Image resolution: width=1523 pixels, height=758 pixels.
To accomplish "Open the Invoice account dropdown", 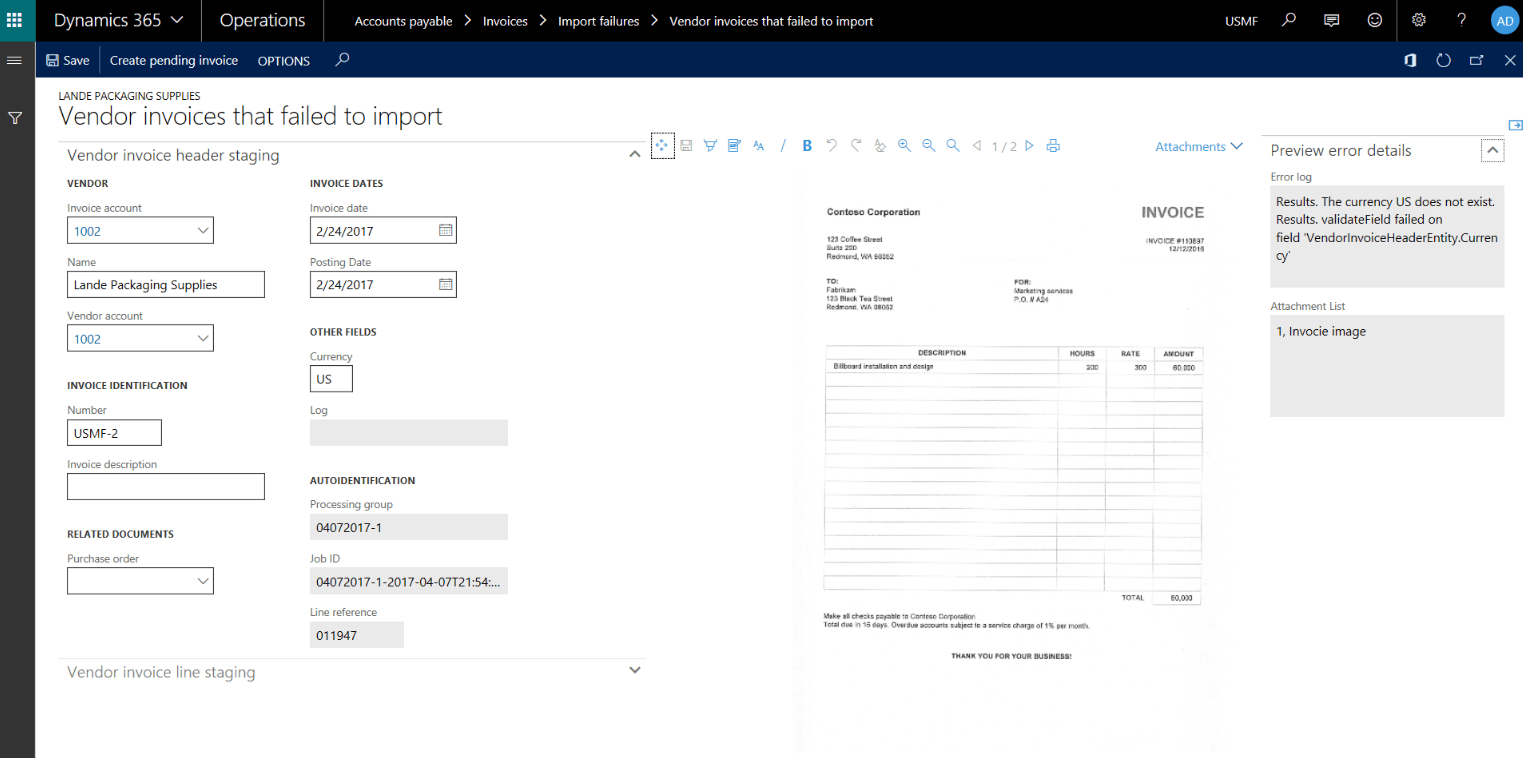I will (x=203, y=230).
